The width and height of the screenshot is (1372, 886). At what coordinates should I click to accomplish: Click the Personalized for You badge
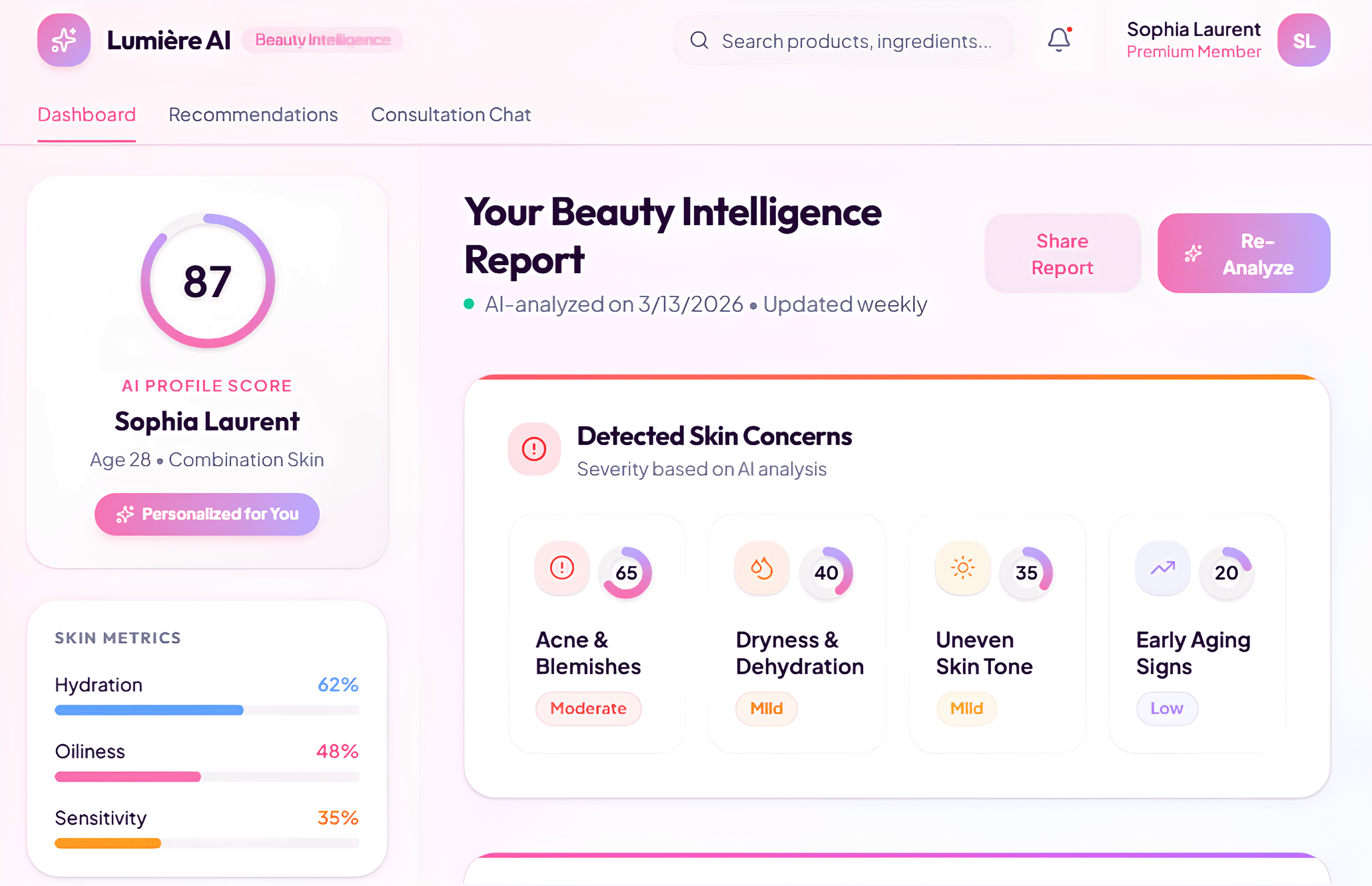(206, 514)
